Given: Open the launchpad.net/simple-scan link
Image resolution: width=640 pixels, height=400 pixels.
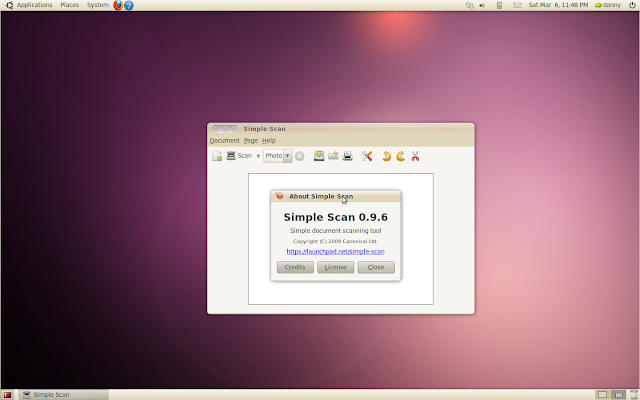Looking at the screenshot, I should pos(336,251).
